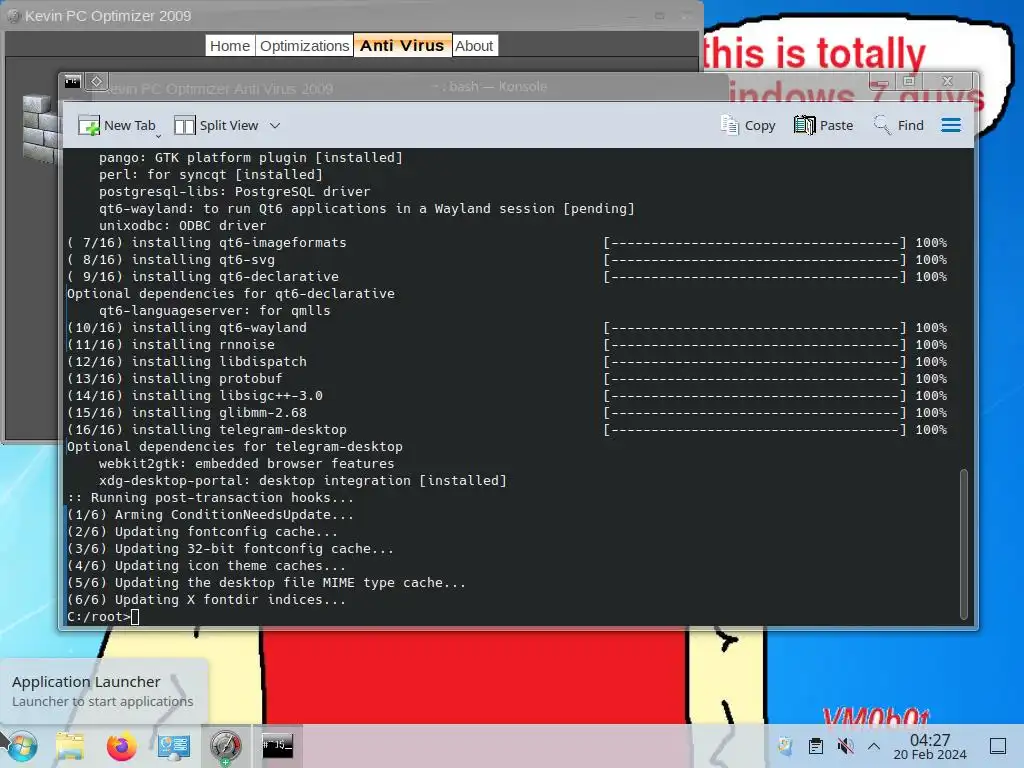
Task: Expand the Split View chevron dropdown
Action: pyautogui.click(x=275, y=125)
